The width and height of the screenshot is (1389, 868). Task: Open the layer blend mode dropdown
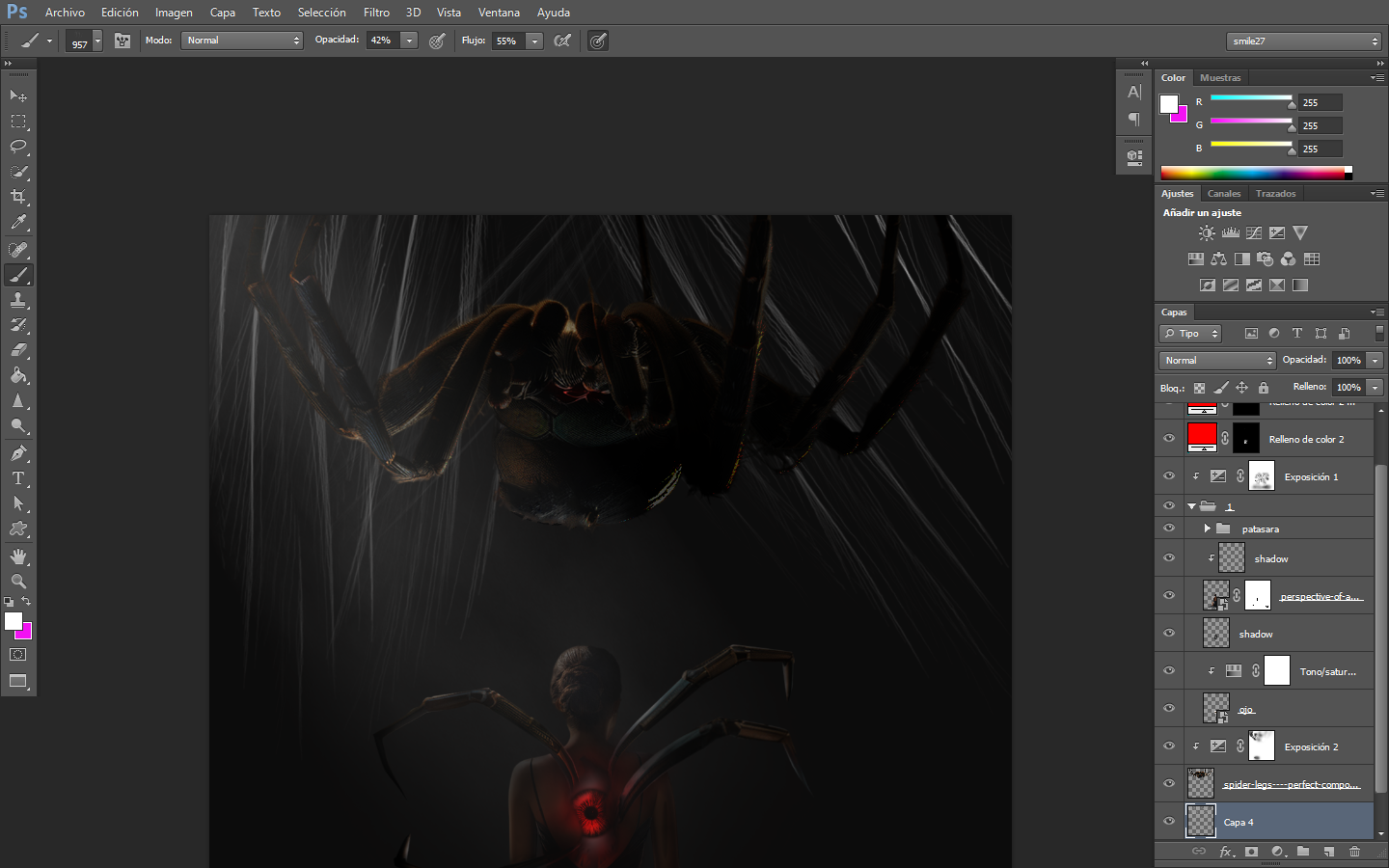point(1217,360)
